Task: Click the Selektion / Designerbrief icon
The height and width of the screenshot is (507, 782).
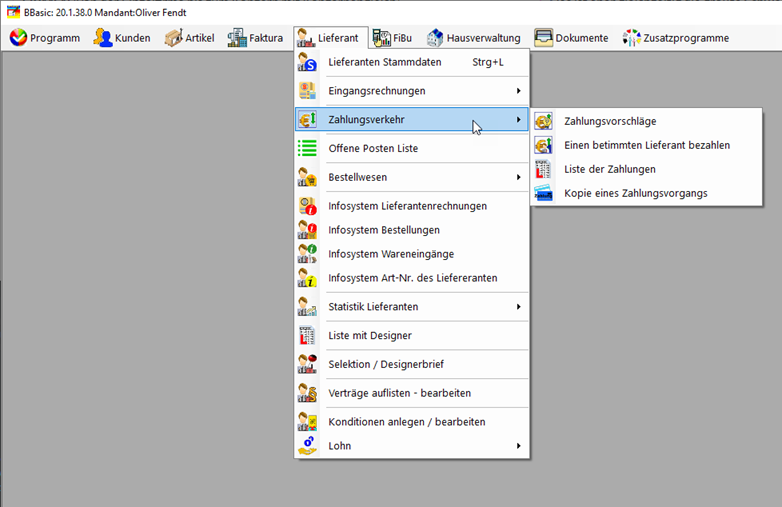Action: tap(307, 364)
